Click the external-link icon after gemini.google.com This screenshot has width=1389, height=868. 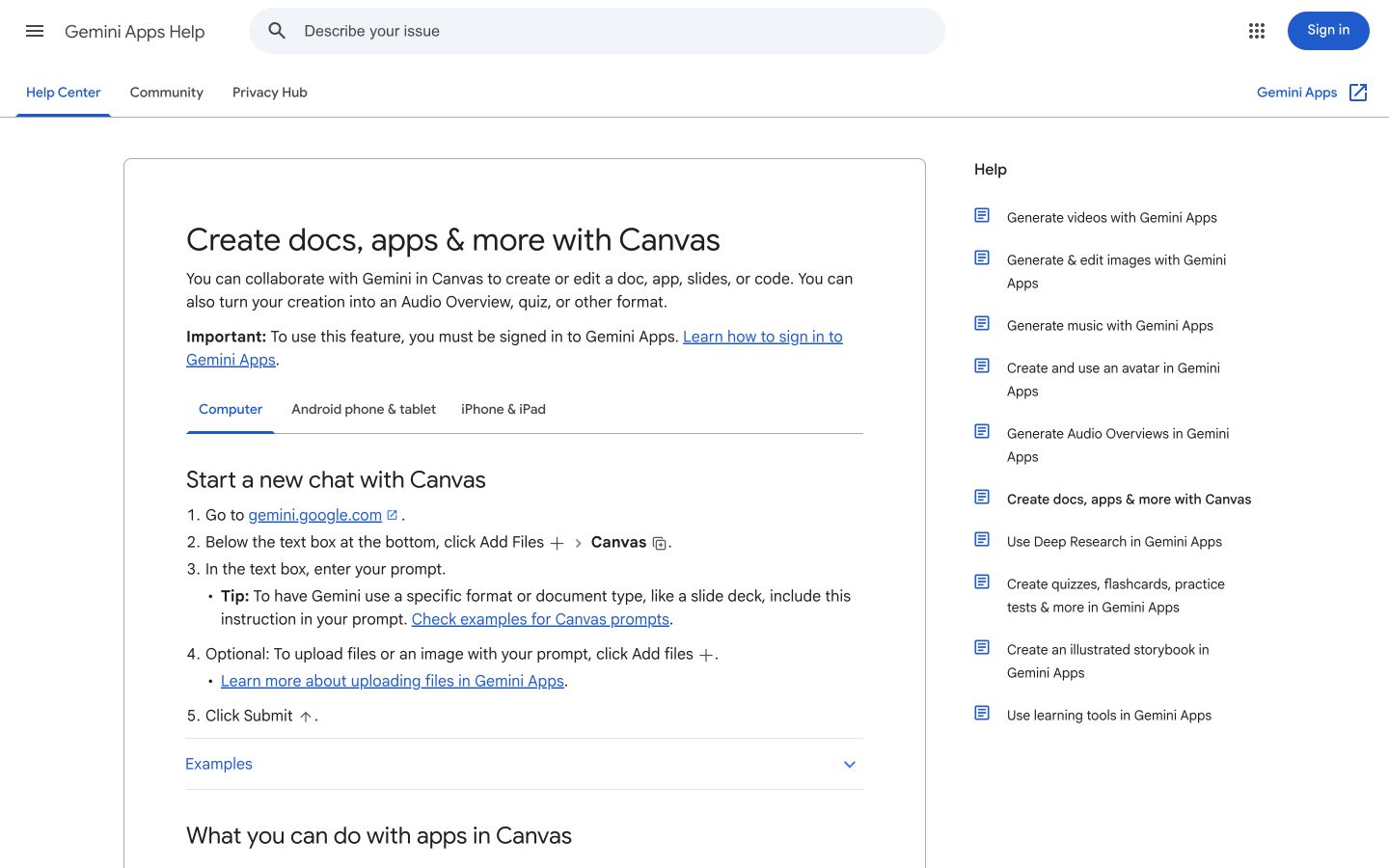coord(393,515)
